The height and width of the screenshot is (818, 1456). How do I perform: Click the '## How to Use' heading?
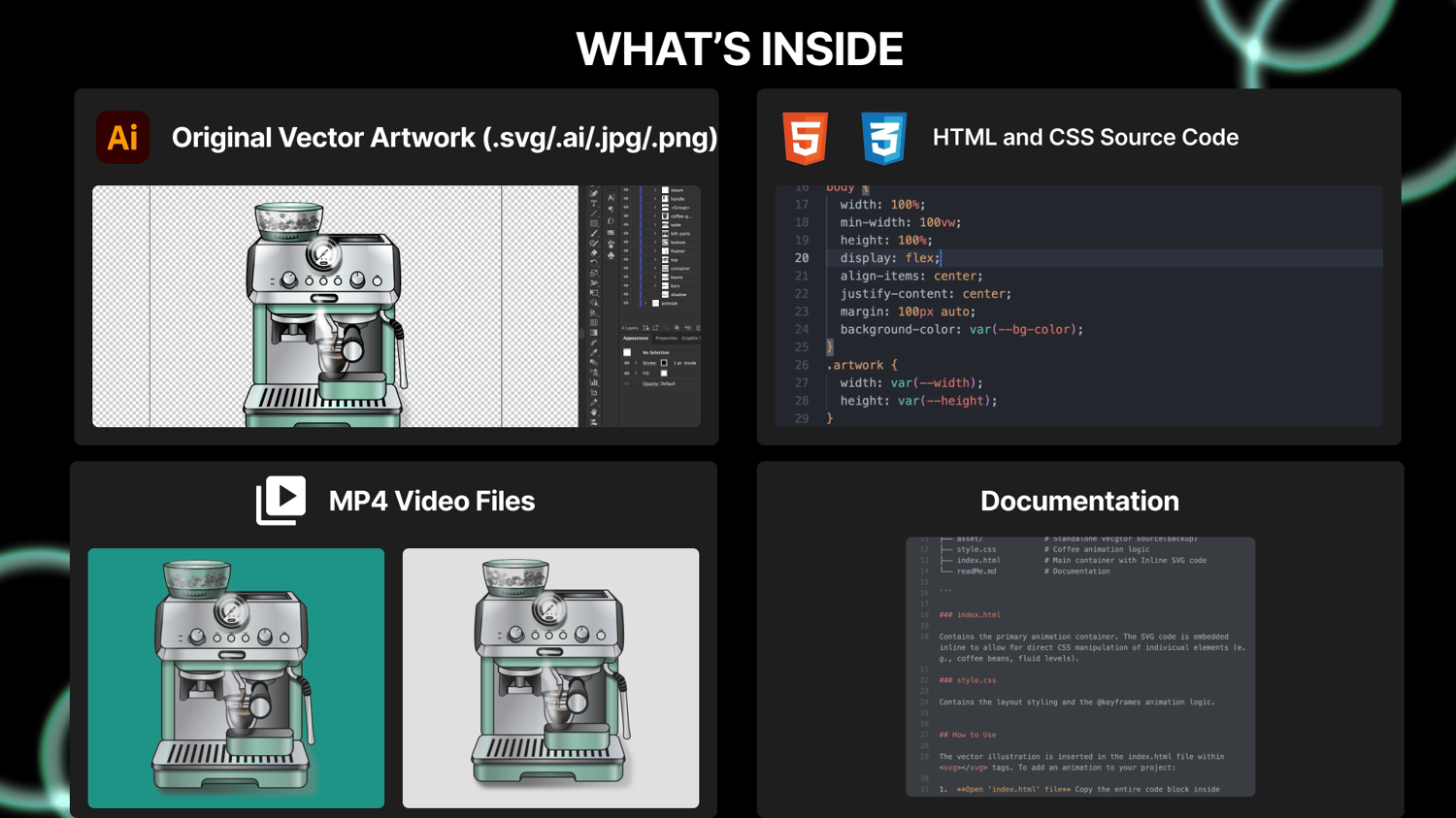tap(968, 735)
